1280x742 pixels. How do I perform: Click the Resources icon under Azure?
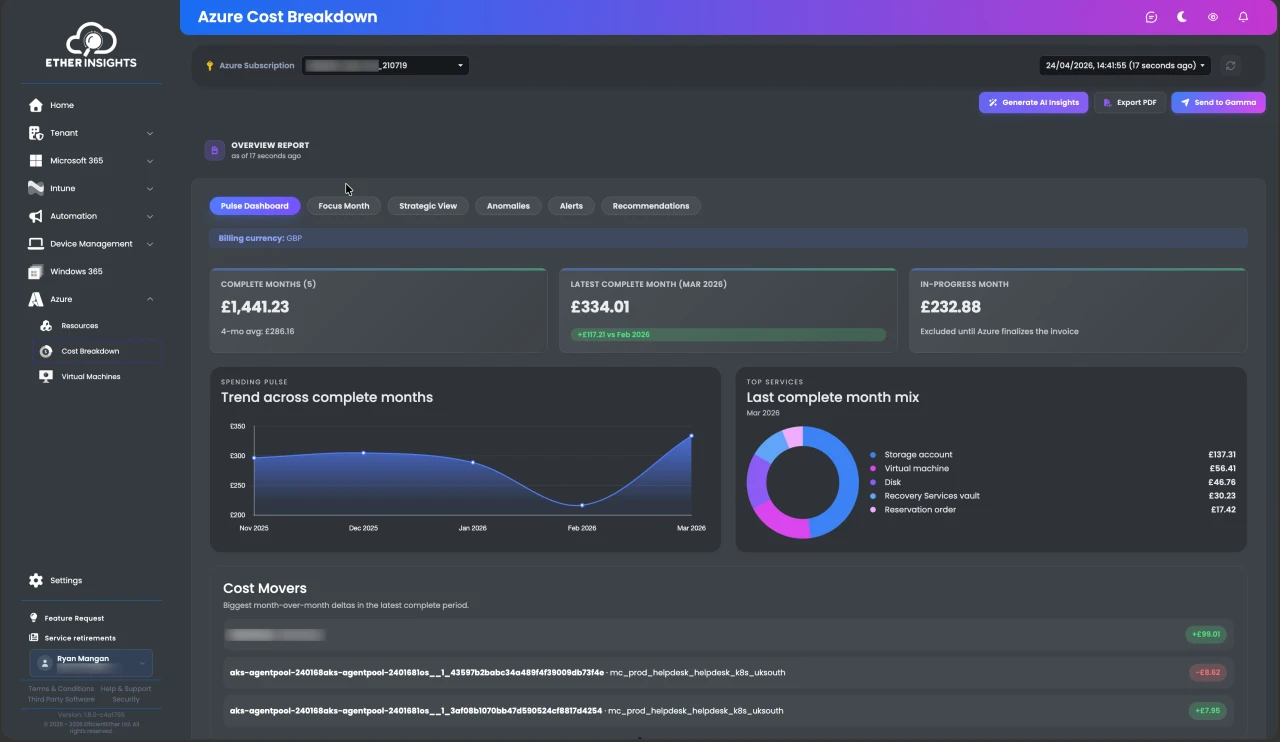click(46, 326)
